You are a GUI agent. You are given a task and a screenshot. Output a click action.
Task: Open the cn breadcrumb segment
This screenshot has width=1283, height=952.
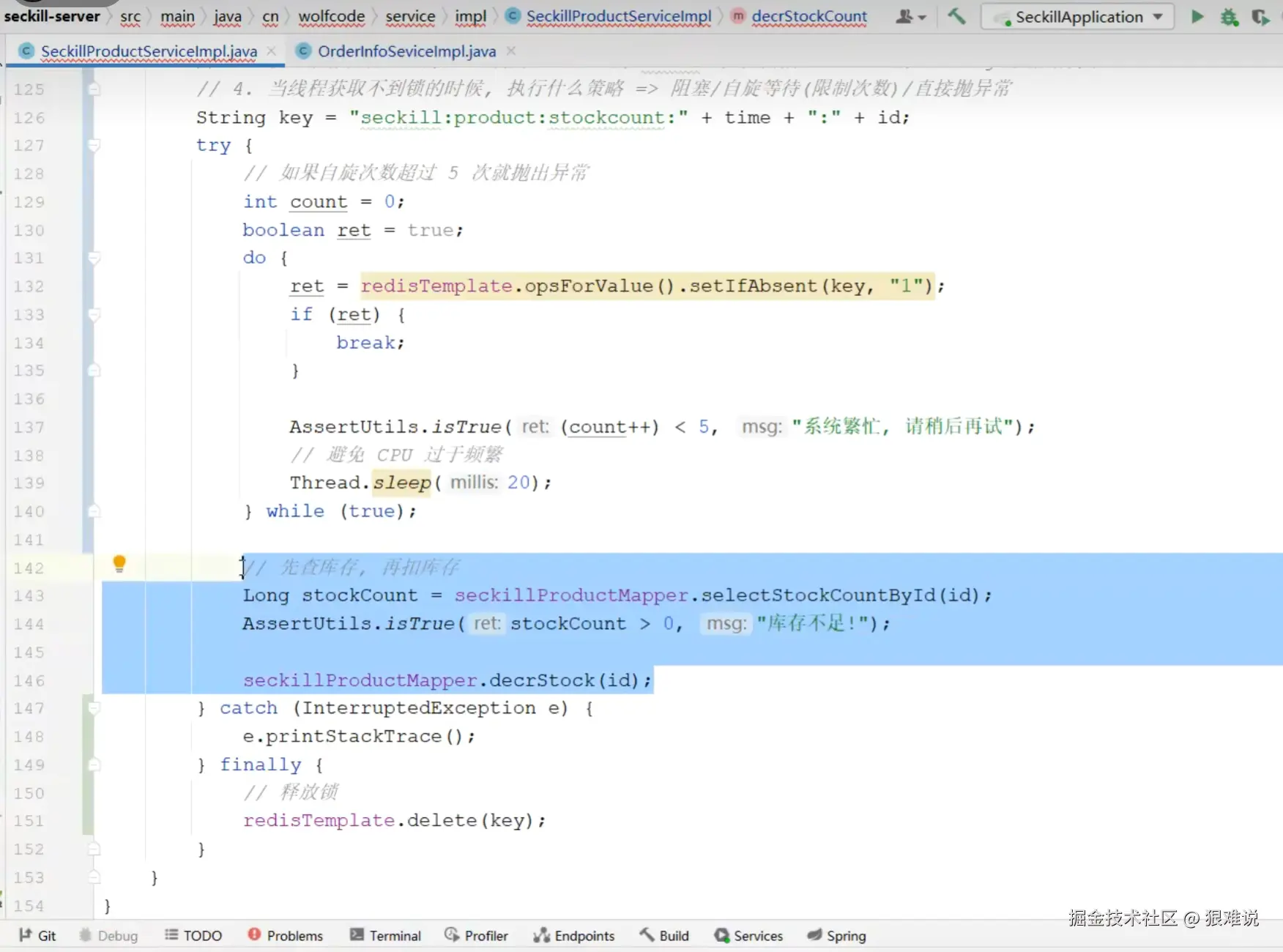270,16
